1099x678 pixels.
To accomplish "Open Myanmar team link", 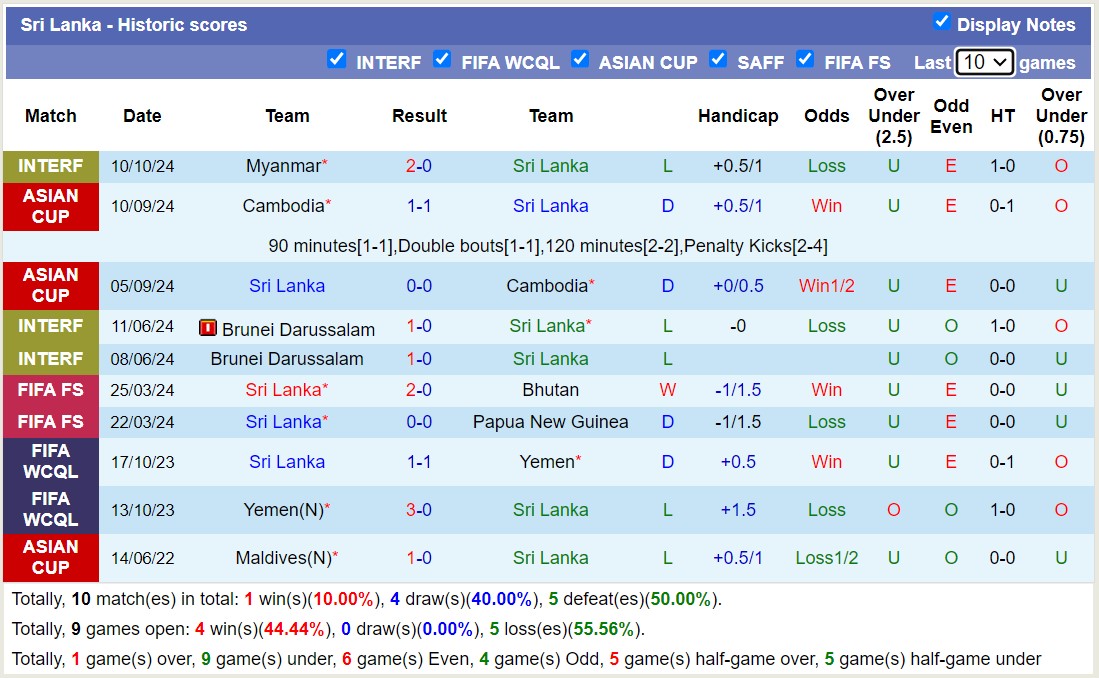I will coord(283,166).
